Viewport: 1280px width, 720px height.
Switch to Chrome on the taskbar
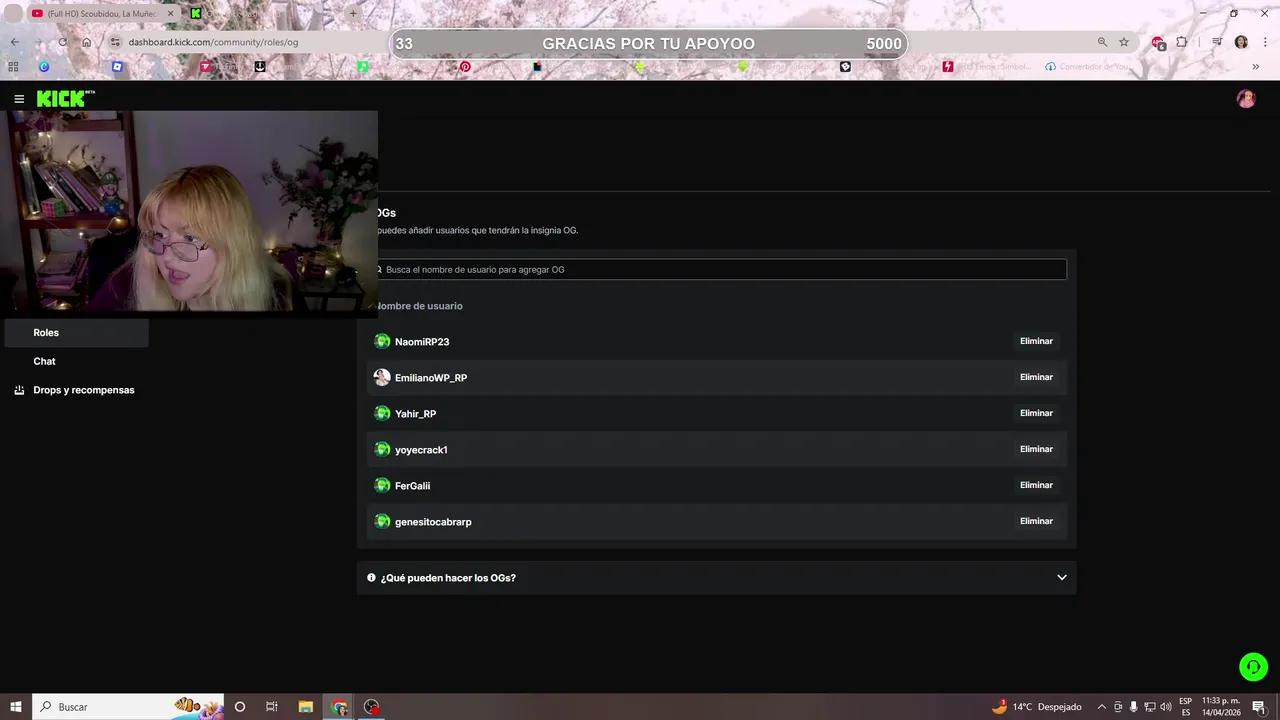pyautogui.click(x=340, y=707)
